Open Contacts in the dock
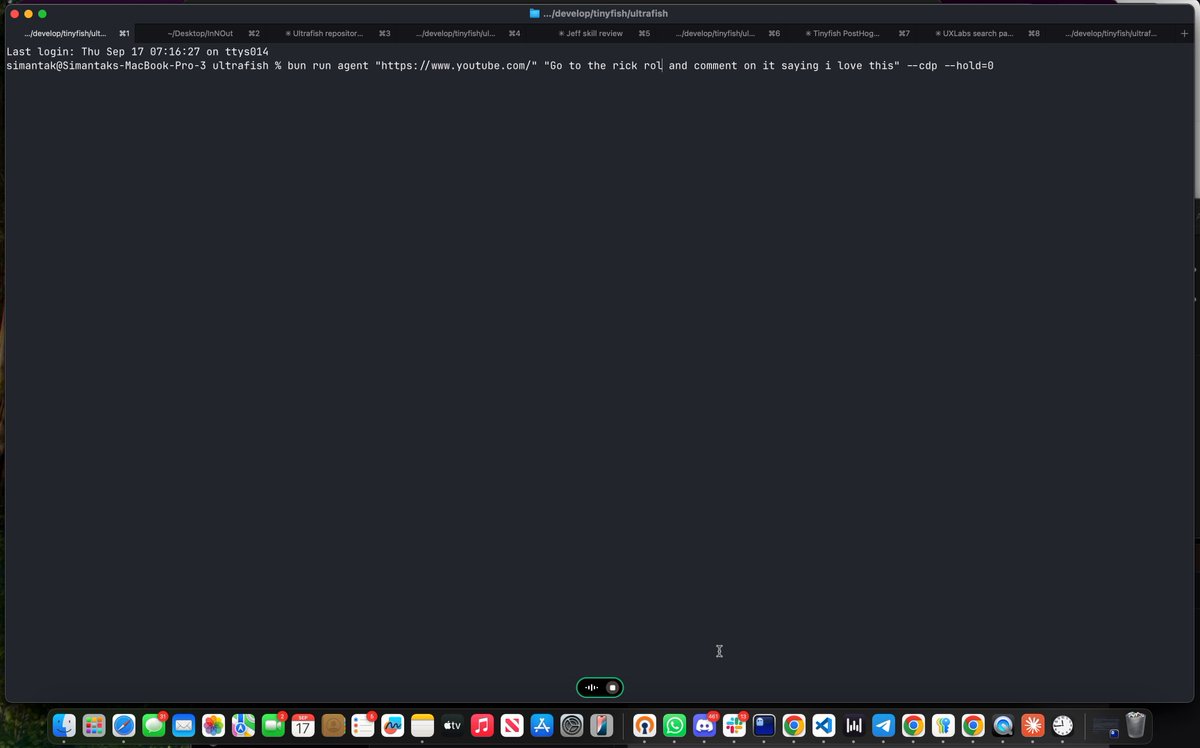Screen dimensions: 1200x748 (333, 725)
